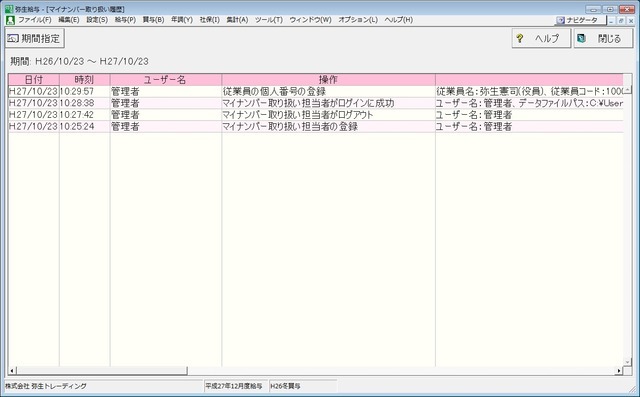This screenshot has width=640, height=397.
Task: Click the horizontal scrollbar left arrow
Action: [12, 370]
